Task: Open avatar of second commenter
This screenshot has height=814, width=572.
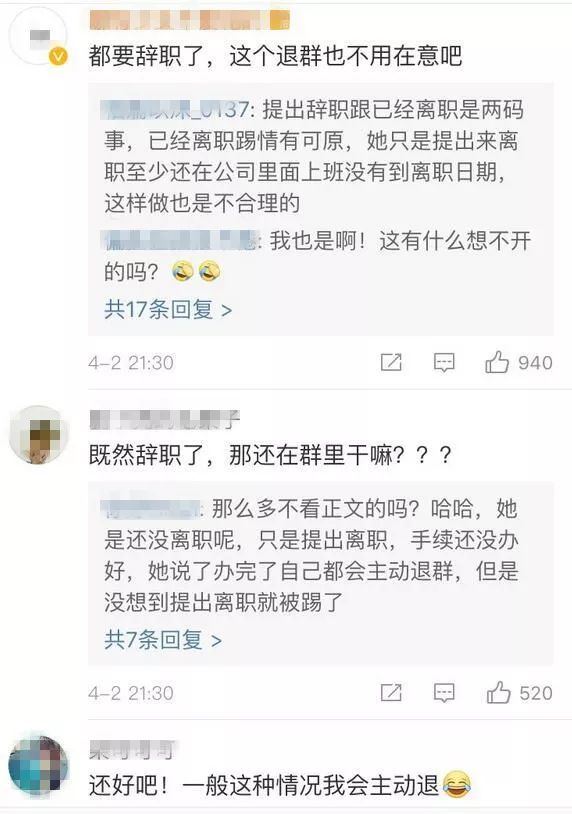Action: pos(38,435)
